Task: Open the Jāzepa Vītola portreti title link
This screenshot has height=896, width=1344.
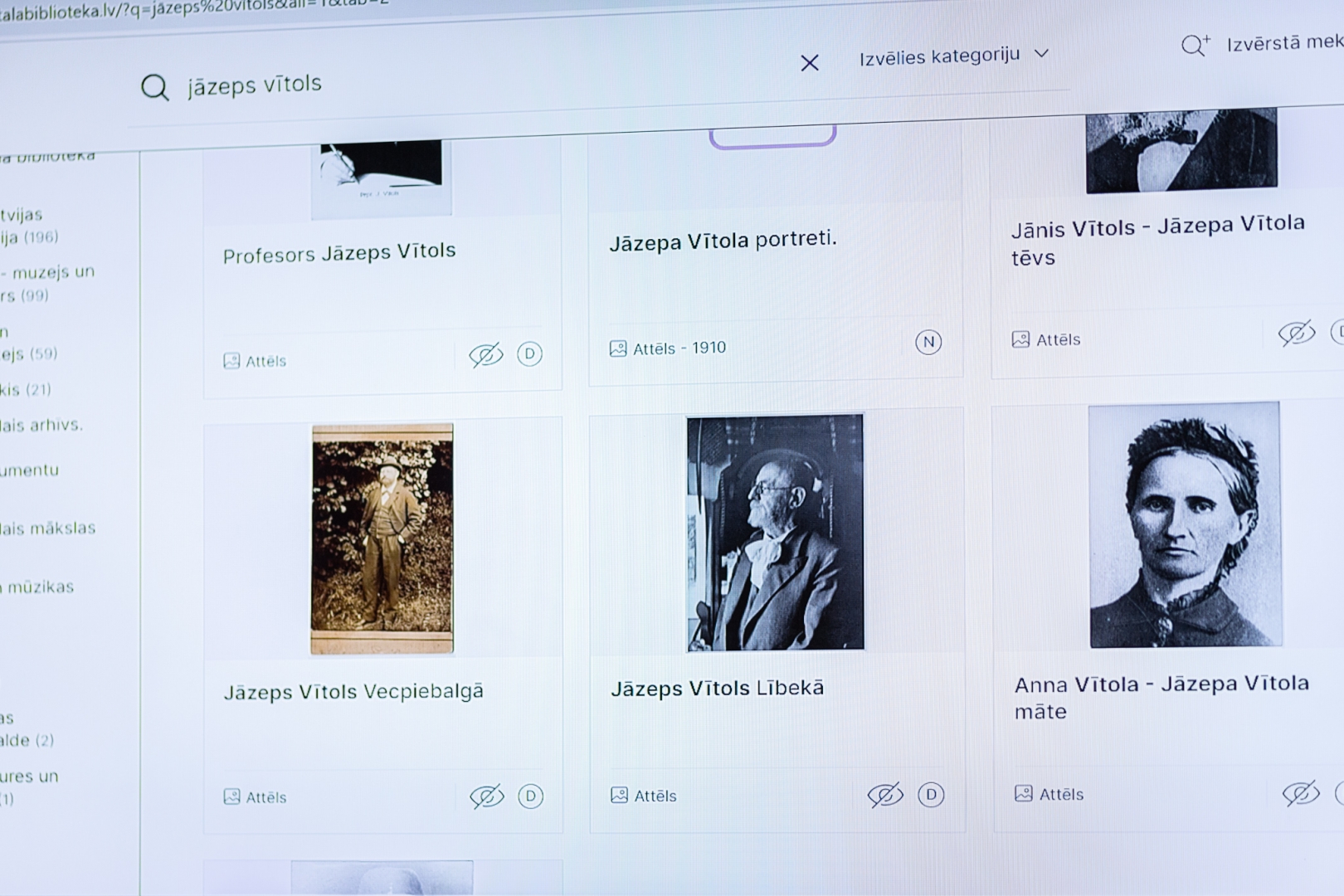Action: click(723, 241)
